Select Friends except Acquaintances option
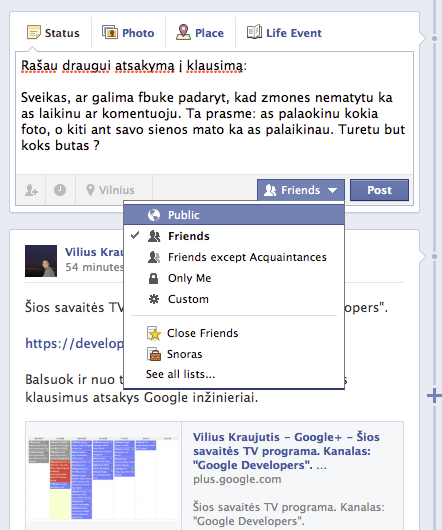Viewport: 442px width, 530px height. point(234,257)
